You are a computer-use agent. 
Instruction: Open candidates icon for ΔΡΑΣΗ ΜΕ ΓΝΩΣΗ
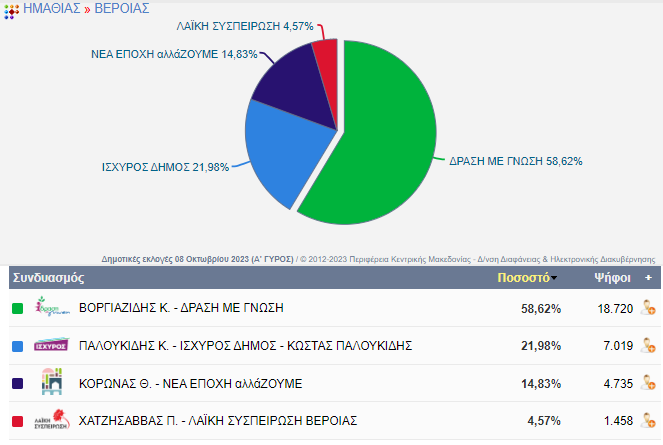click(x=648, y=308)
